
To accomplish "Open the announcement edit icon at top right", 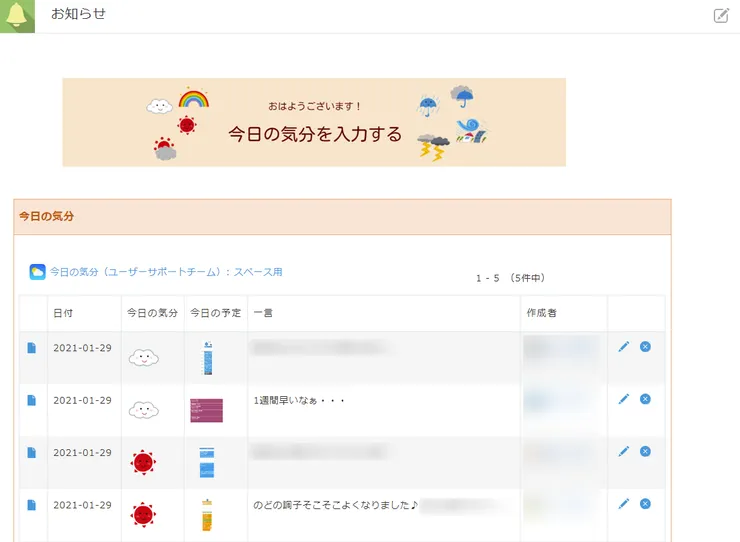I will pos(721,15).
